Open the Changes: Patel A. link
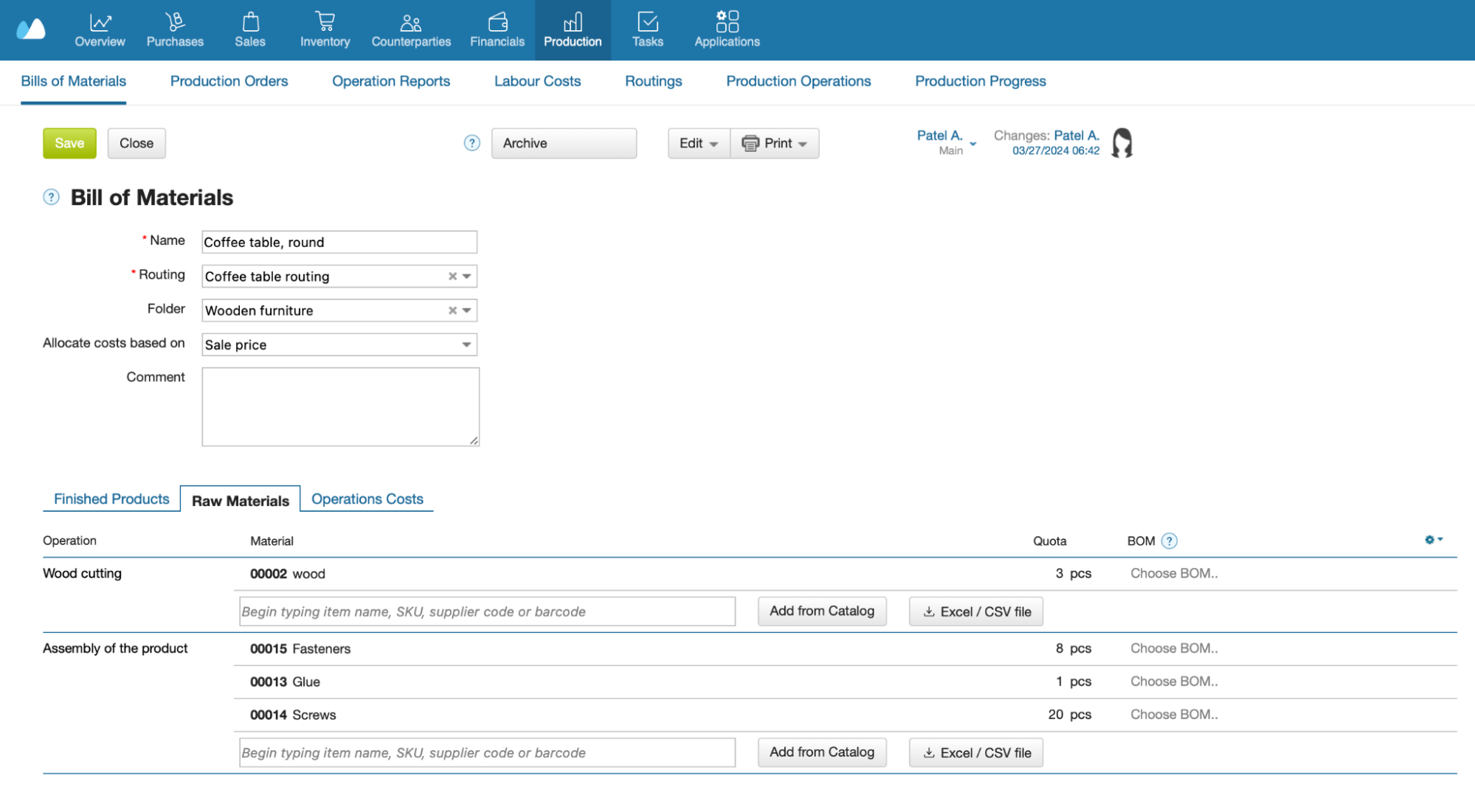This screenshot has height=812, width=1475. tap(1077, 136)
